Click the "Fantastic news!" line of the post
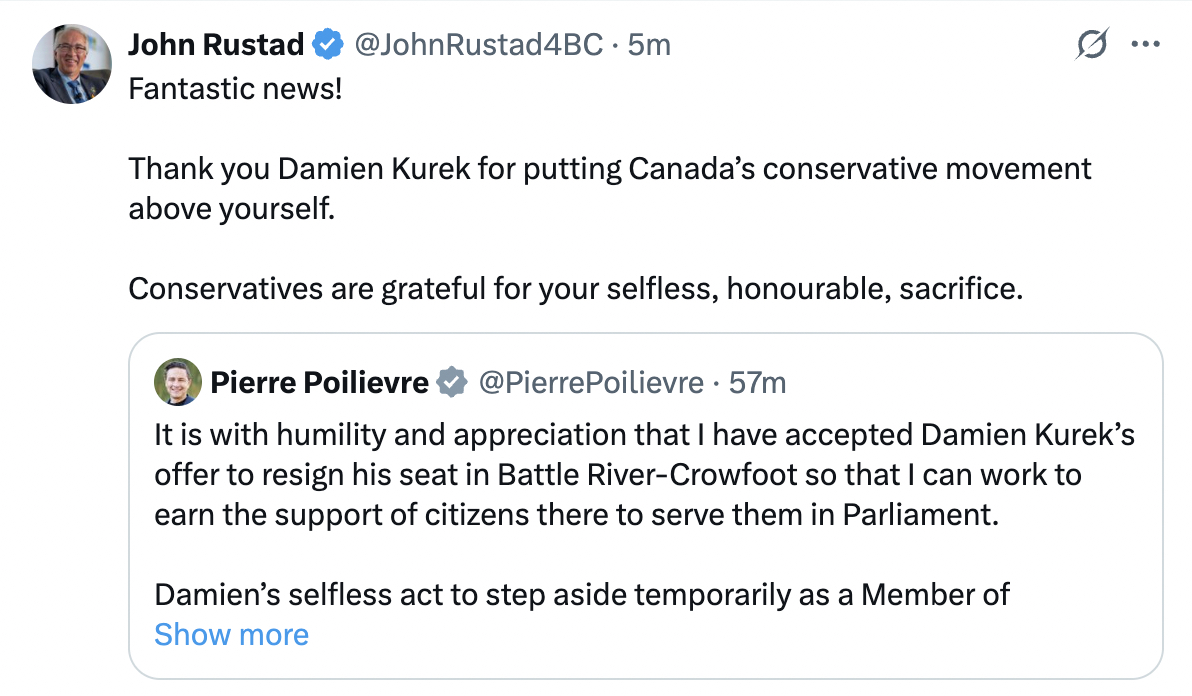The width and height of the screenshot is (1192, 696). click(x=235, y=89)
